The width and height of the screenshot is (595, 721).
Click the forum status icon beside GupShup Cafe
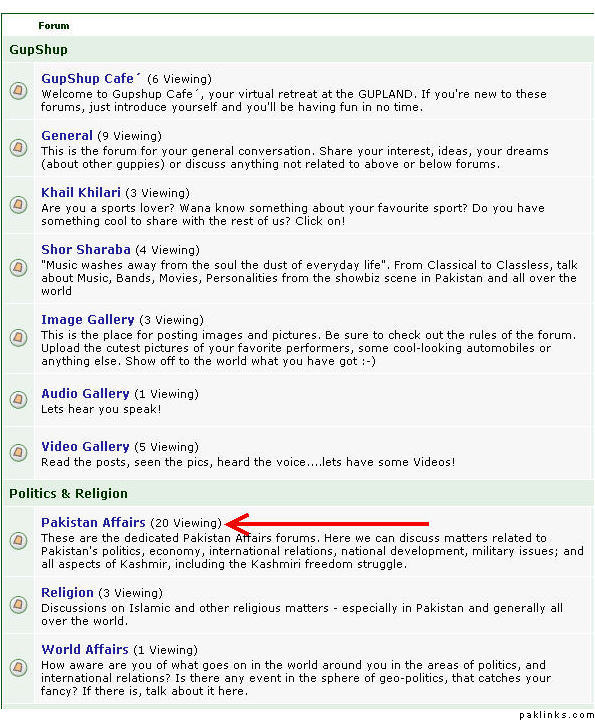tap(19, 91)
